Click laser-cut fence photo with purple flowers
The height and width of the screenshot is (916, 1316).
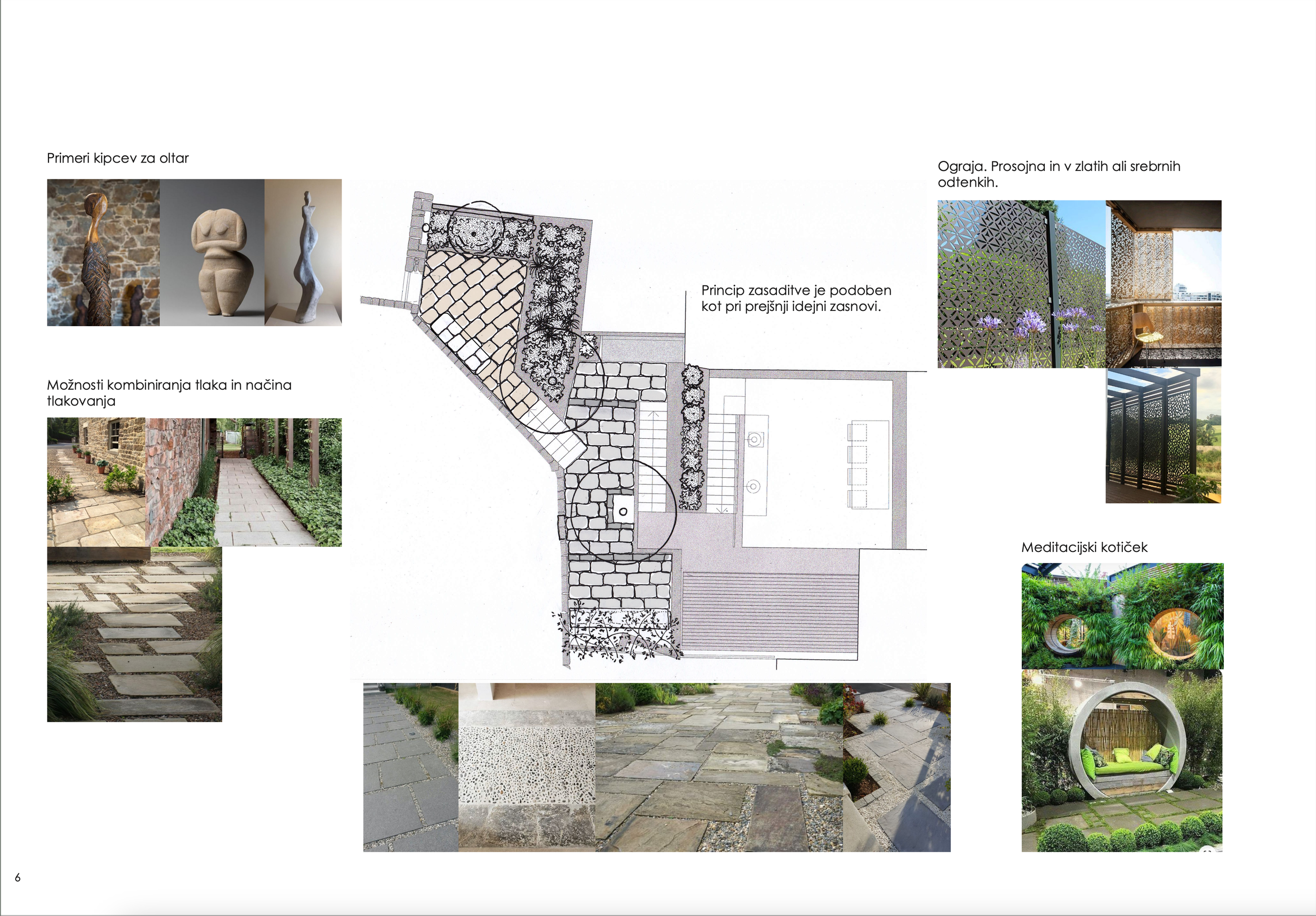pos(1021,284)
